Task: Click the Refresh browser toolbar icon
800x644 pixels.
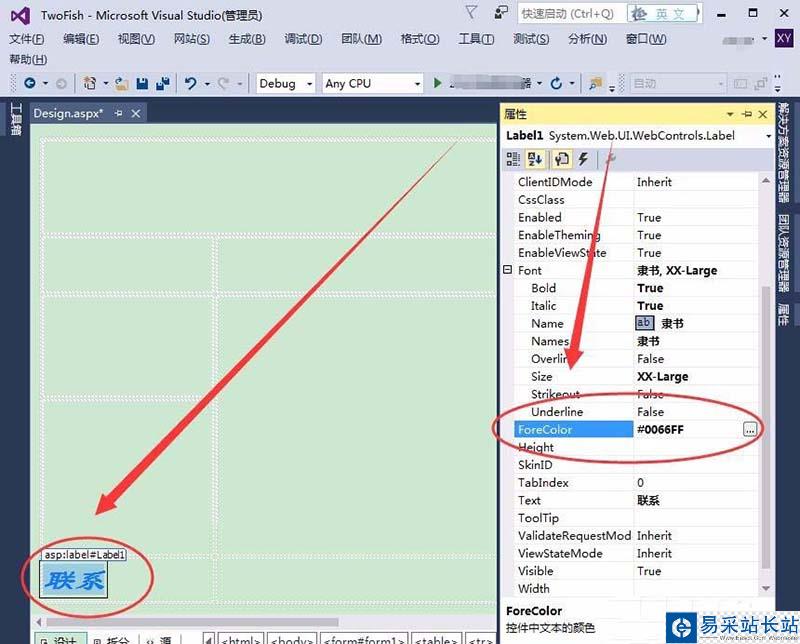Action: tap(556, 83)
